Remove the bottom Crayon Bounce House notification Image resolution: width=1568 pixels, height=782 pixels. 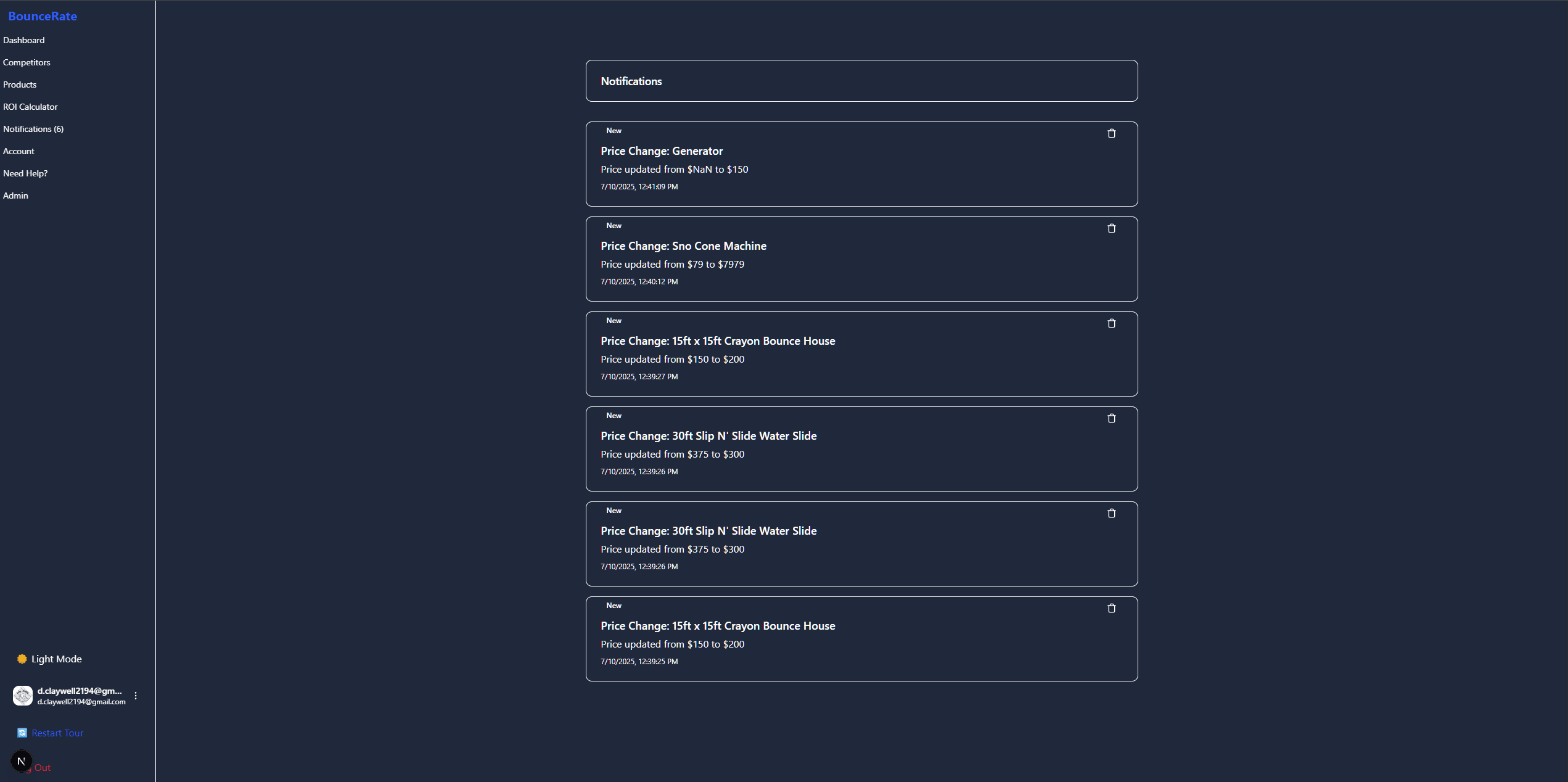[1111, 608]
